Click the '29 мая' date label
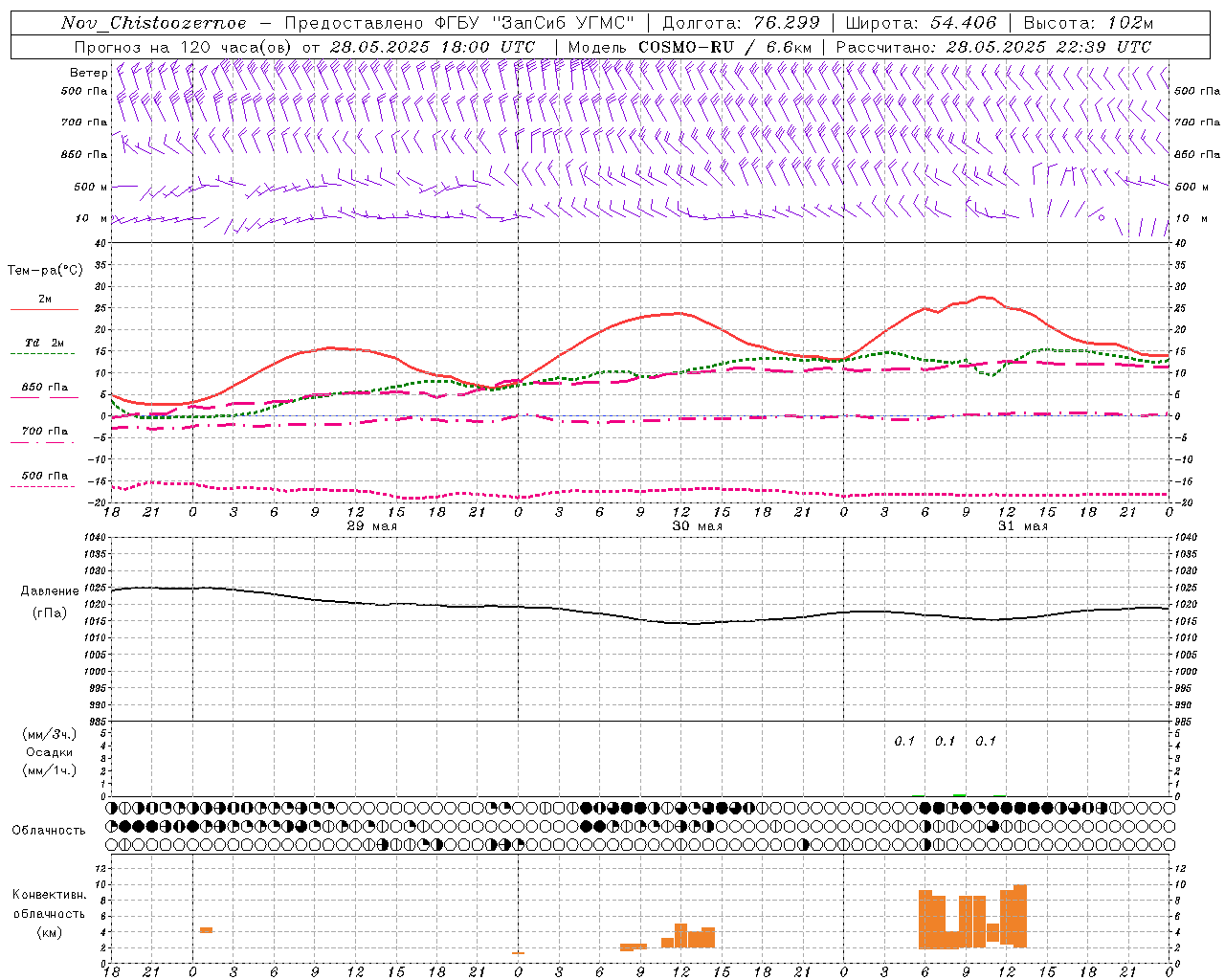This screenshot has height=980, width=1225. pyautogui.click(x=371, y=526)
